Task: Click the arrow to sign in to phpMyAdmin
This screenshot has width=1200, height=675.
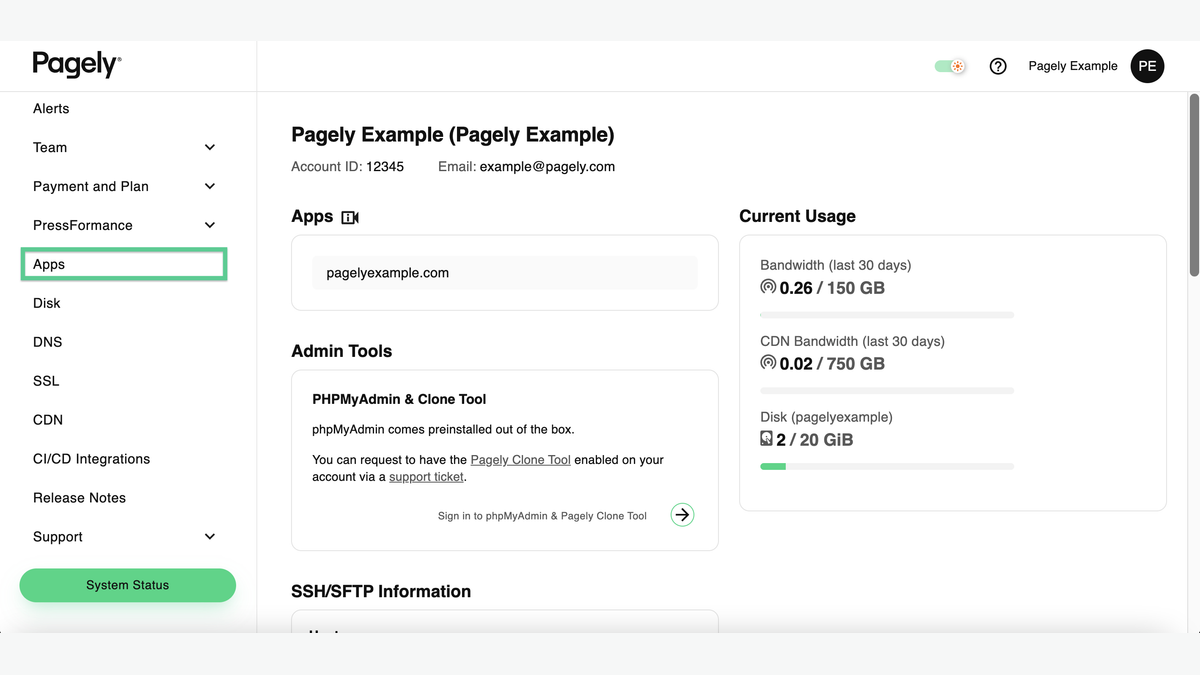Action: tap(682, 515)
